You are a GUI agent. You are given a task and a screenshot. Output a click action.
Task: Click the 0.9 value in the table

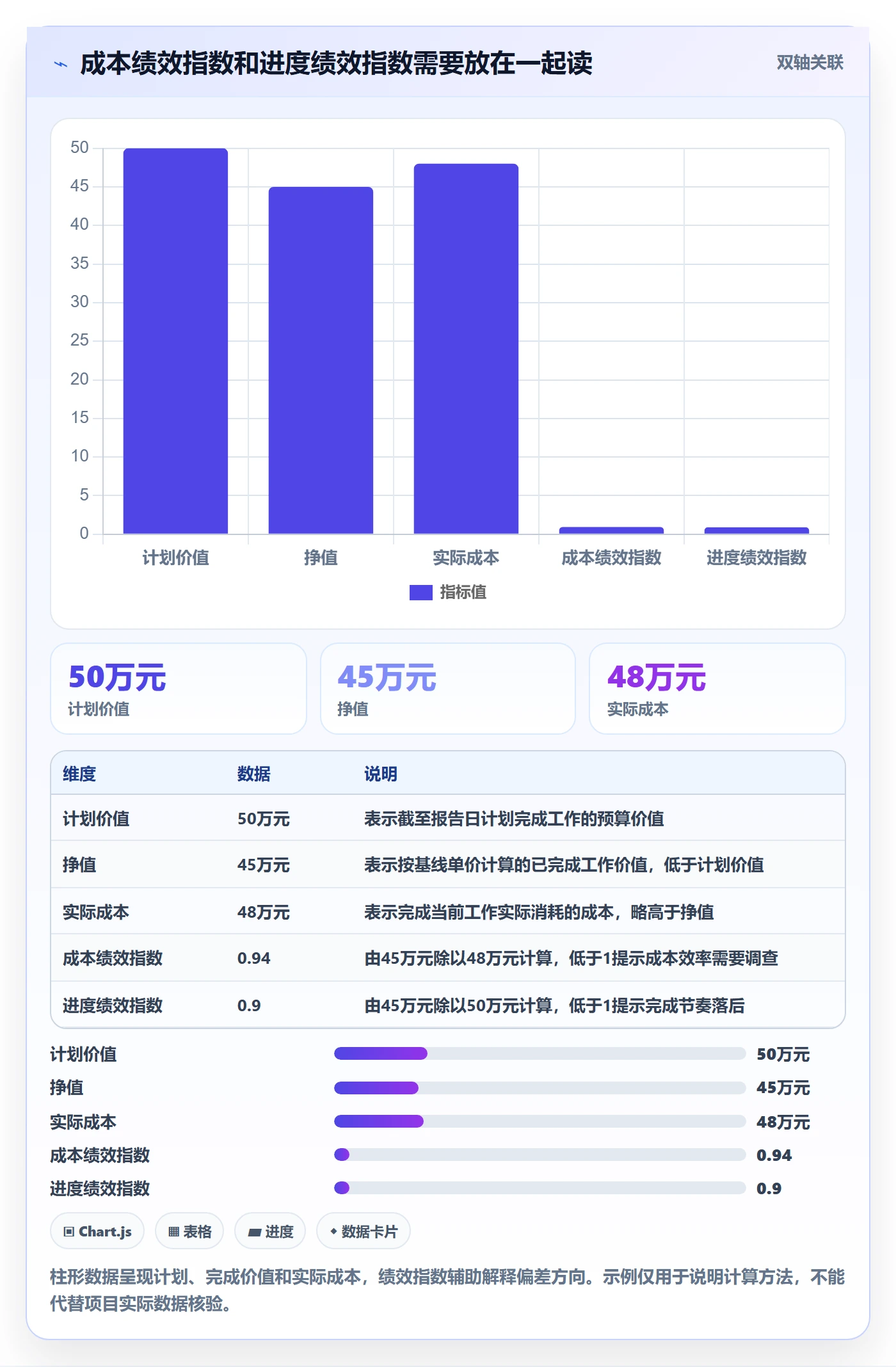coord(249,1005)
